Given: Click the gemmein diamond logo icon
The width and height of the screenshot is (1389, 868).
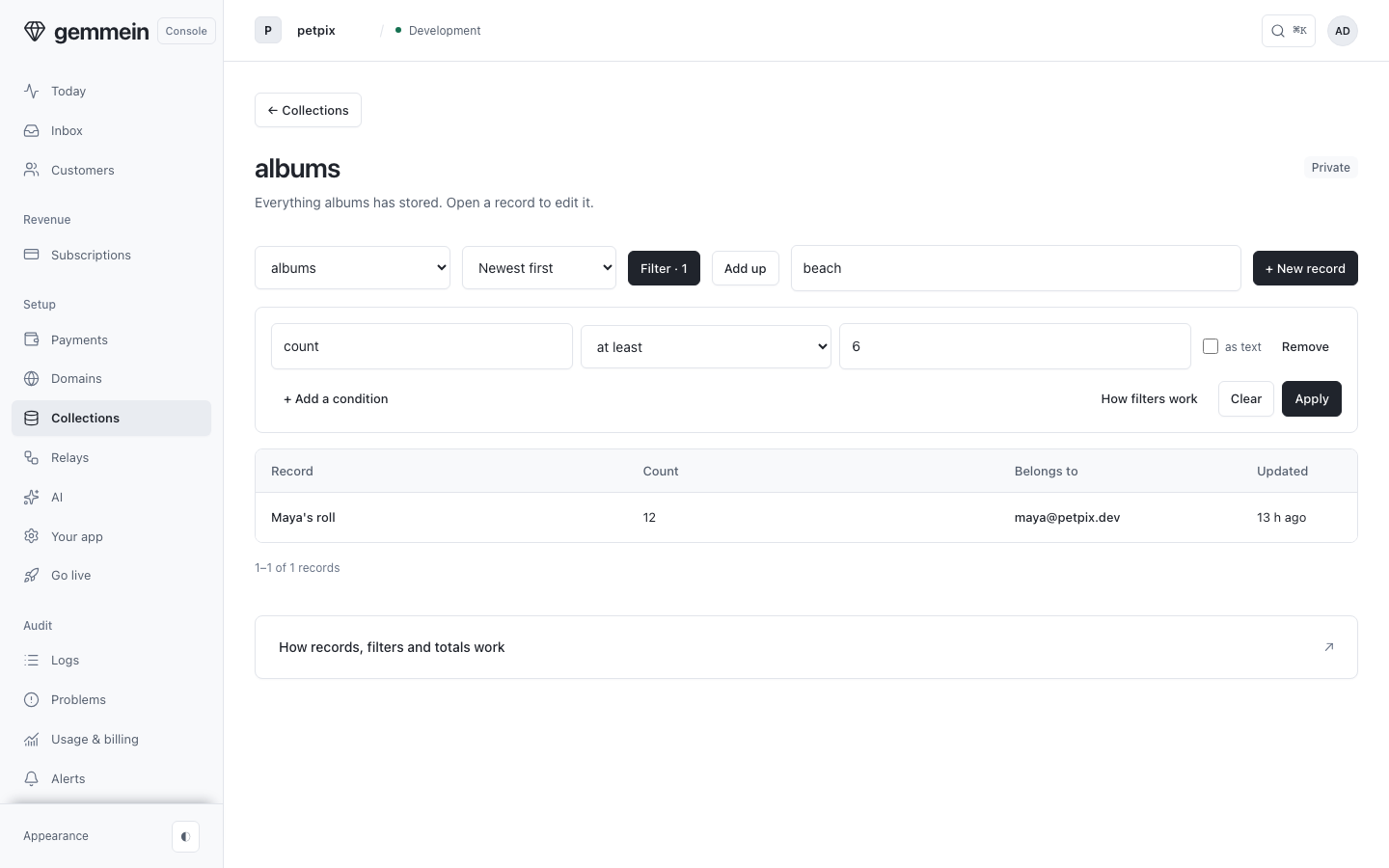Looking at the screenshot, I should (x=35, y=31).
